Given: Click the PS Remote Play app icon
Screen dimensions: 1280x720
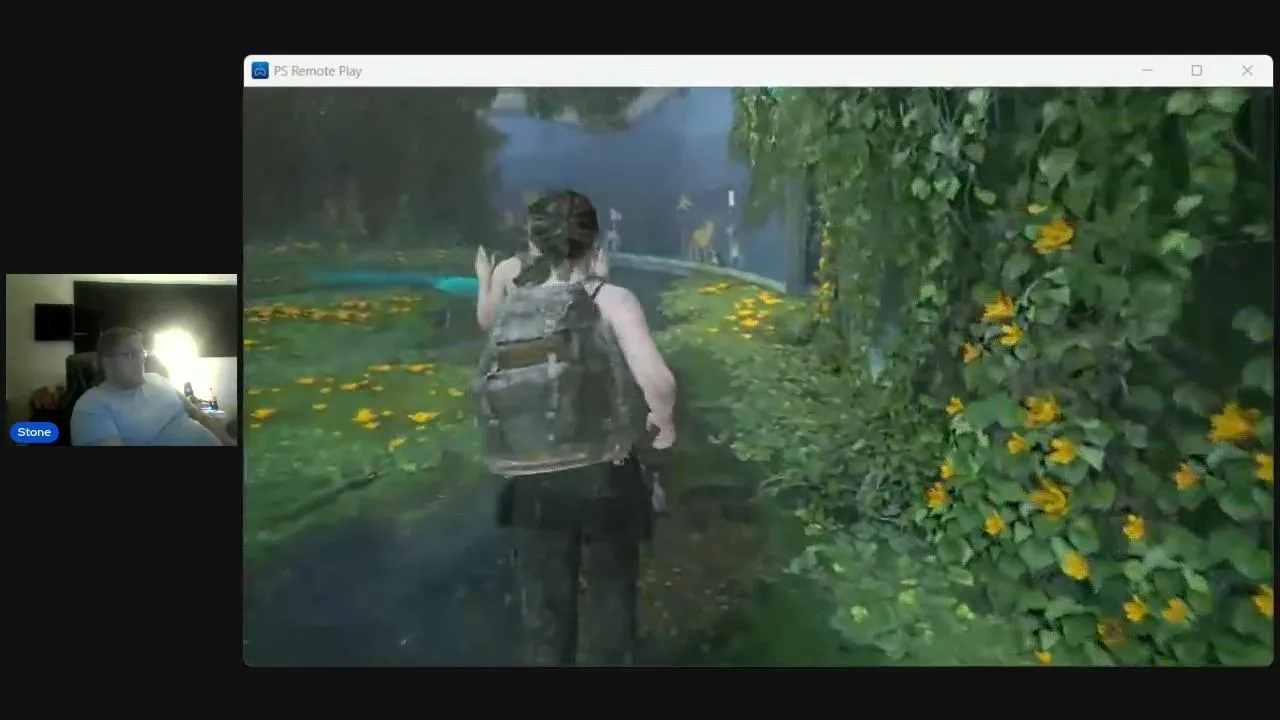Looking at the screenshot, I should [x=260, y=71].
